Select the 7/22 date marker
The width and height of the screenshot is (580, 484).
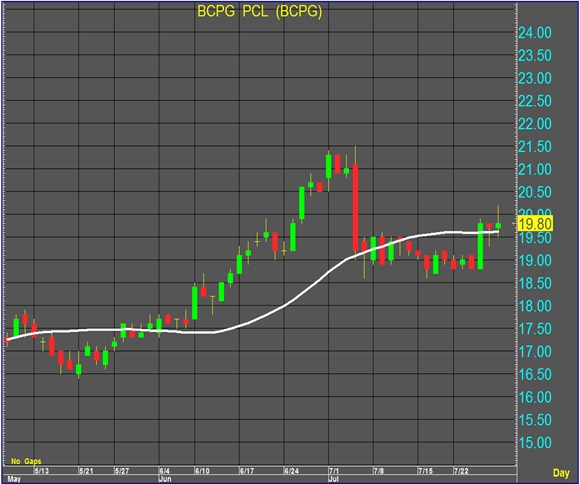(461, 471)
